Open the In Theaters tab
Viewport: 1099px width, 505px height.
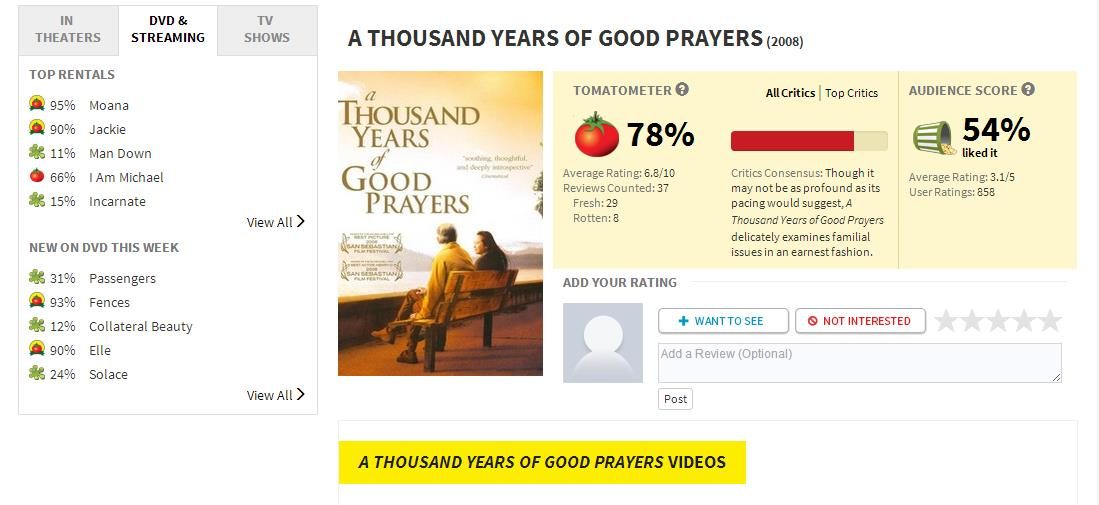tap(68, 30)
